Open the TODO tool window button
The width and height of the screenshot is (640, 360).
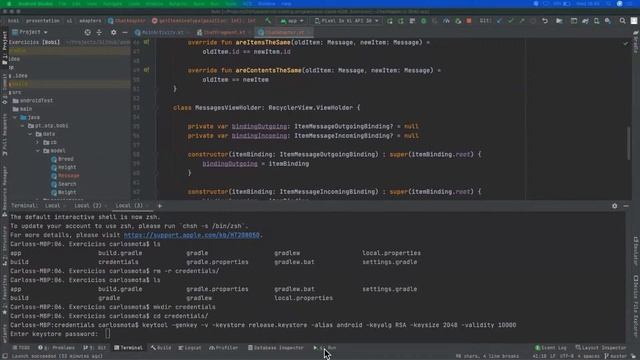point(21,348)
